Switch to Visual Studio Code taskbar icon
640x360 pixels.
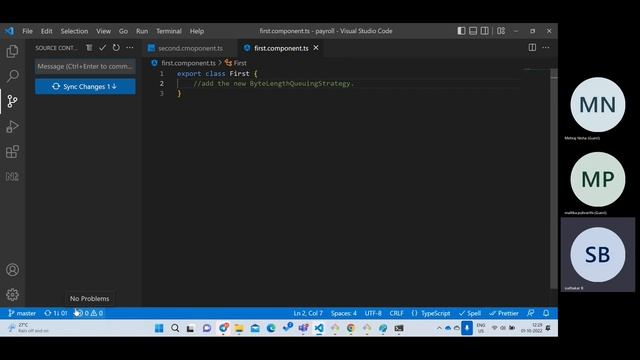click(319, 328)
